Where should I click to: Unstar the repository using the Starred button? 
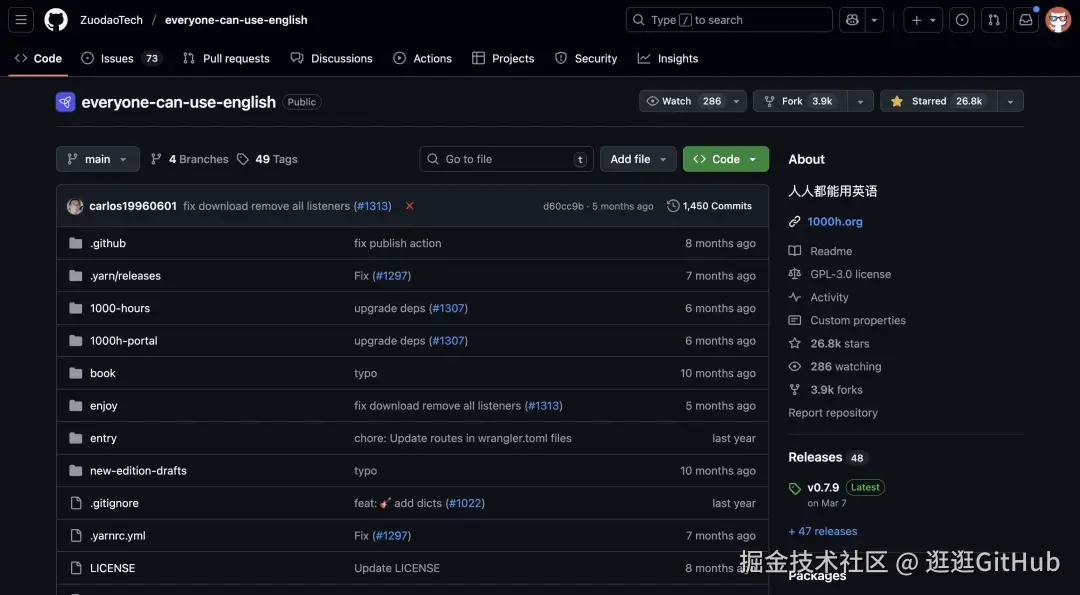coord(939,101)
